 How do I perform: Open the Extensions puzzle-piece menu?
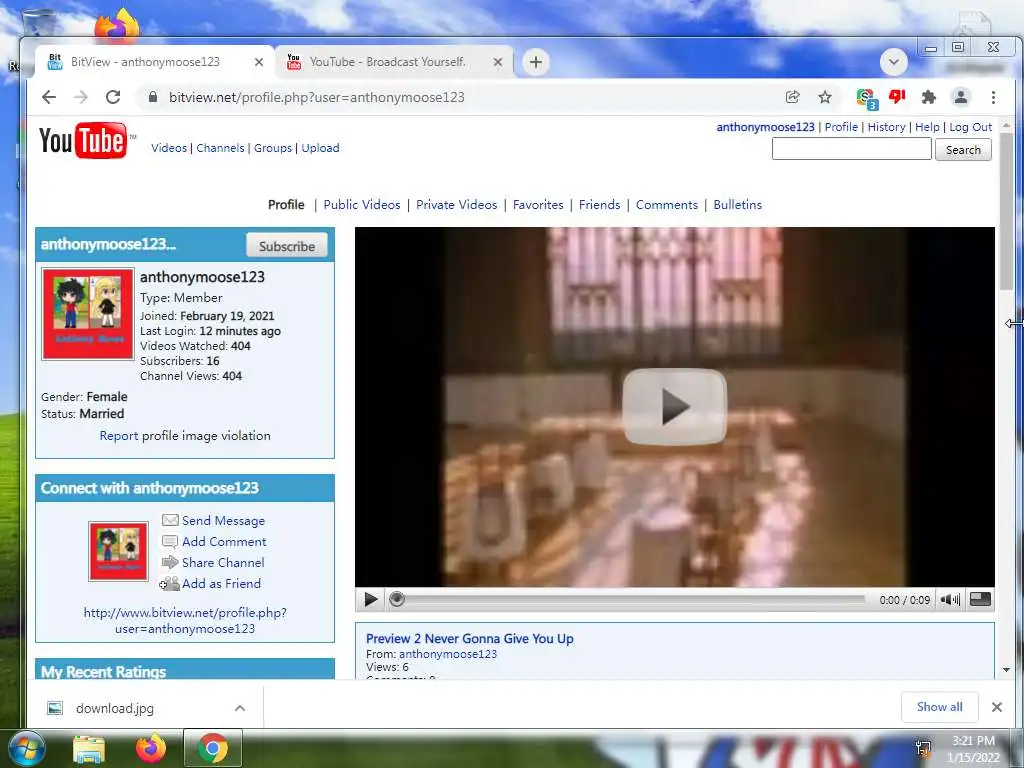[x=928, y=97]
